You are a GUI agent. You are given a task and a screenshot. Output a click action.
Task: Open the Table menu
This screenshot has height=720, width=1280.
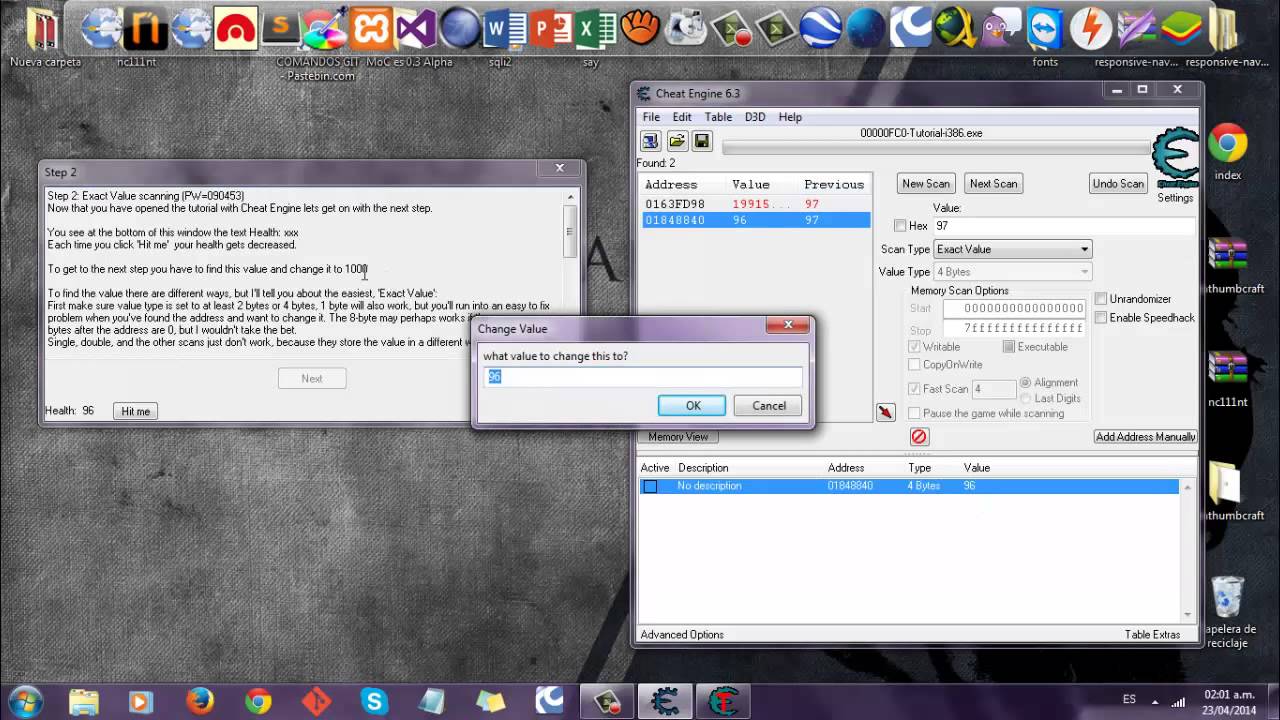pyautogui.click(x=718, y=117)
